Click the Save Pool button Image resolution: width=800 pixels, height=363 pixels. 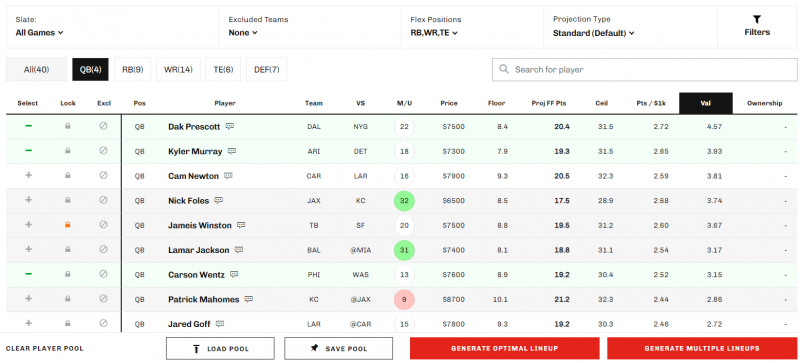tap(339, 349)
